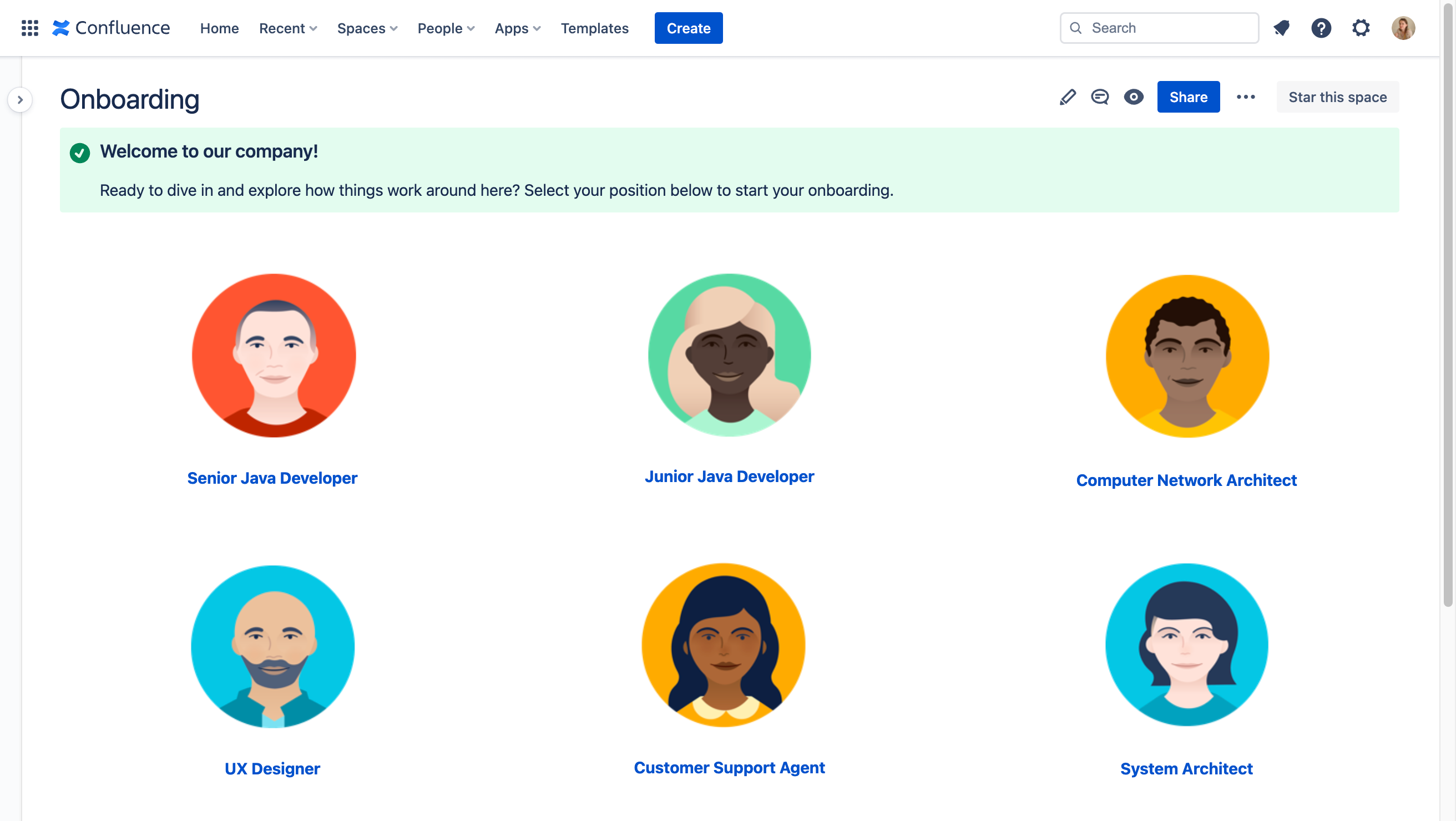The height and width of the screenshot is (821, 1456).
Task: Open the help question mark icon
Action: coord(1321,28)
